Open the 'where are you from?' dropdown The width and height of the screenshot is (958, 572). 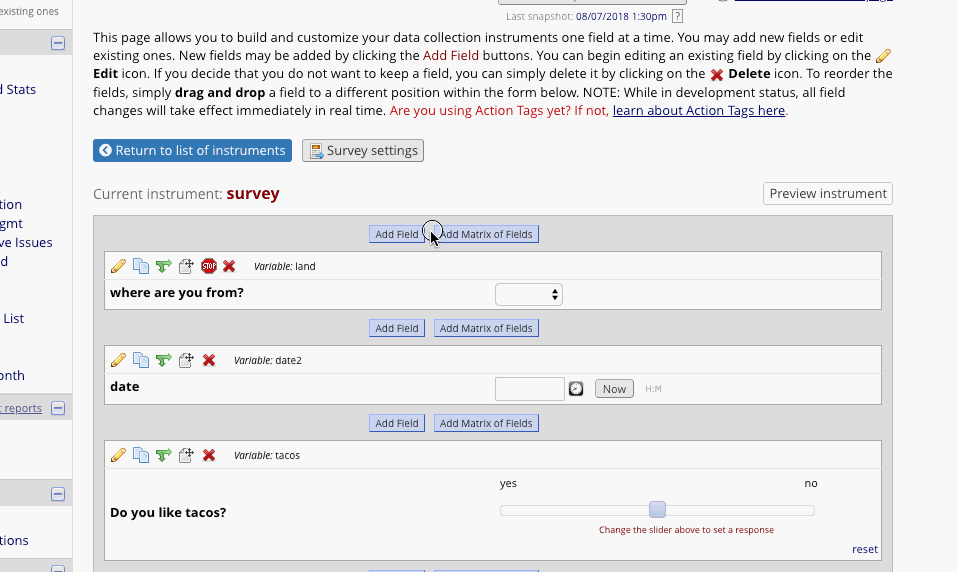[x=528, y=295]
